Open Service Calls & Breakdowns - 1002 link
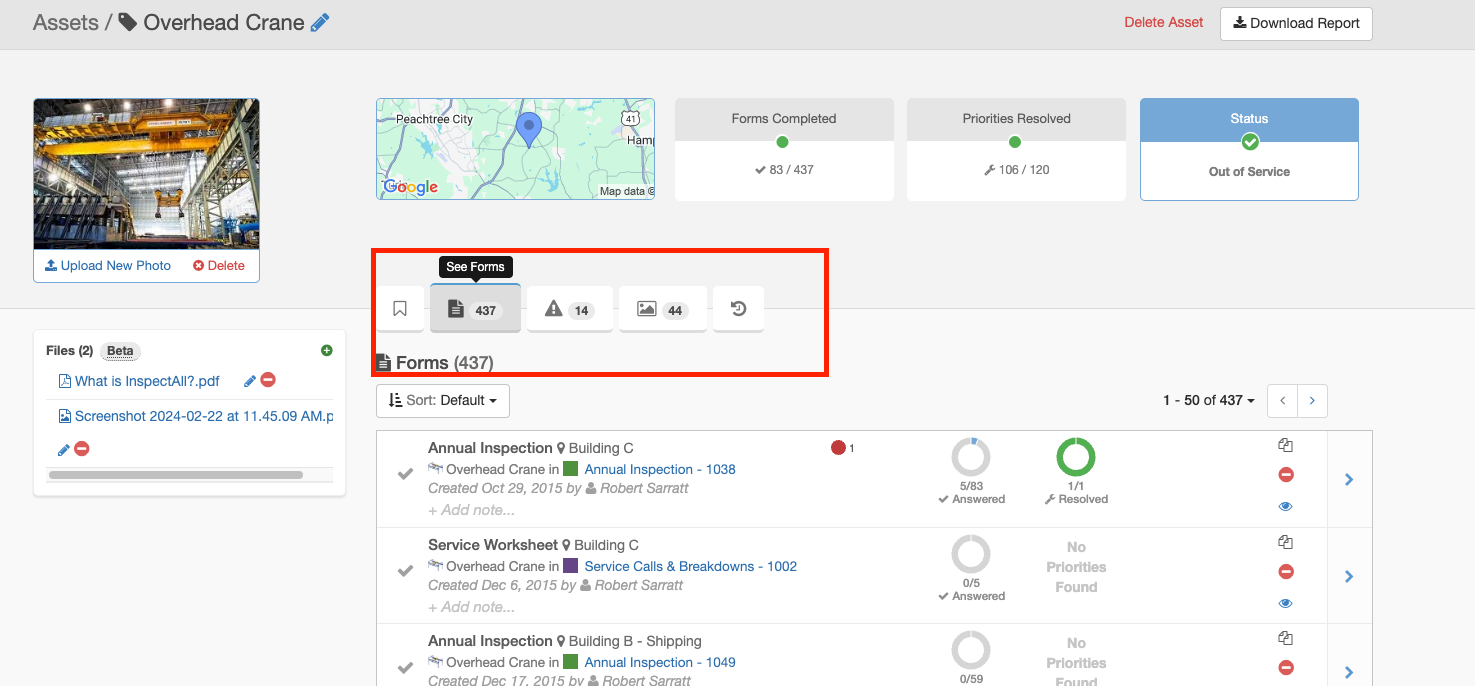 click(x=691, y=566)
